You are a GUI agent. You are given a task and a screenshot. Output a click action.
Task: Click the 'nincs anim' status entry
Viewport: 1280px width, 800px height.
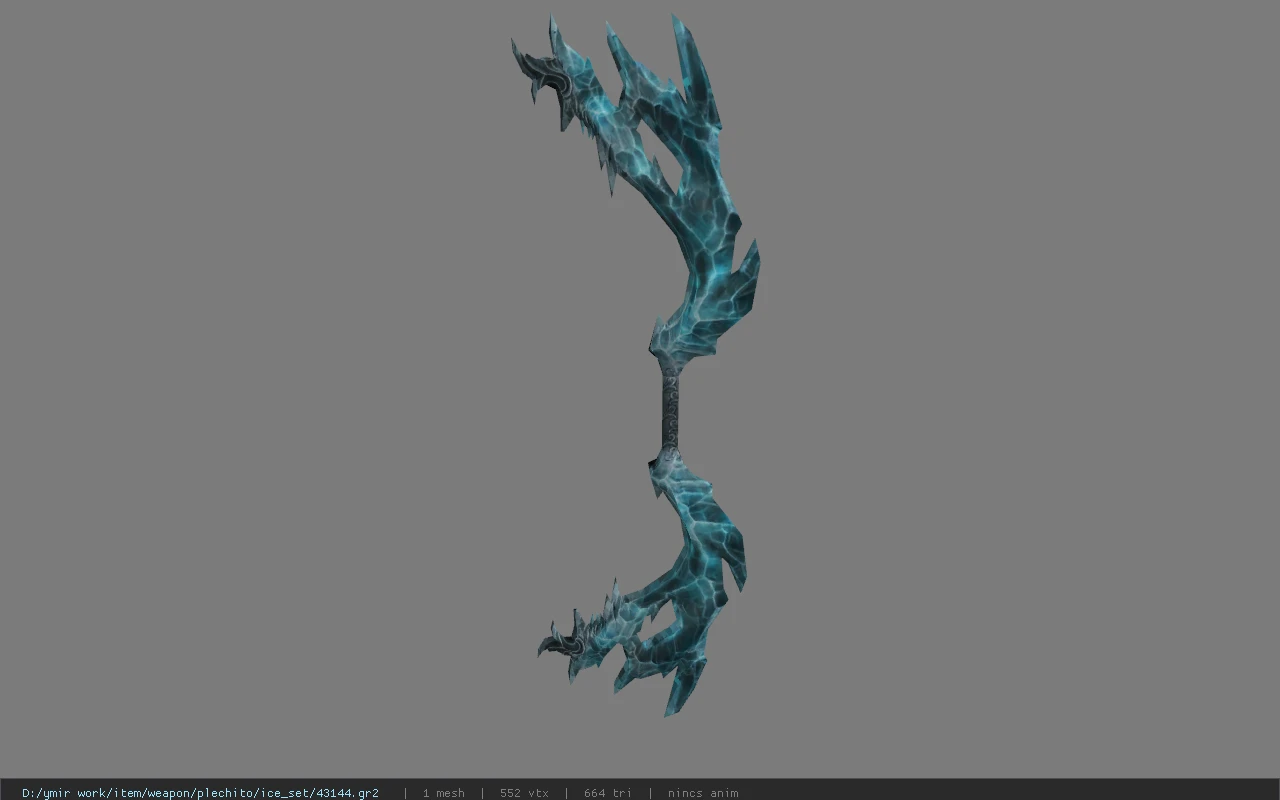coord(703,793)
